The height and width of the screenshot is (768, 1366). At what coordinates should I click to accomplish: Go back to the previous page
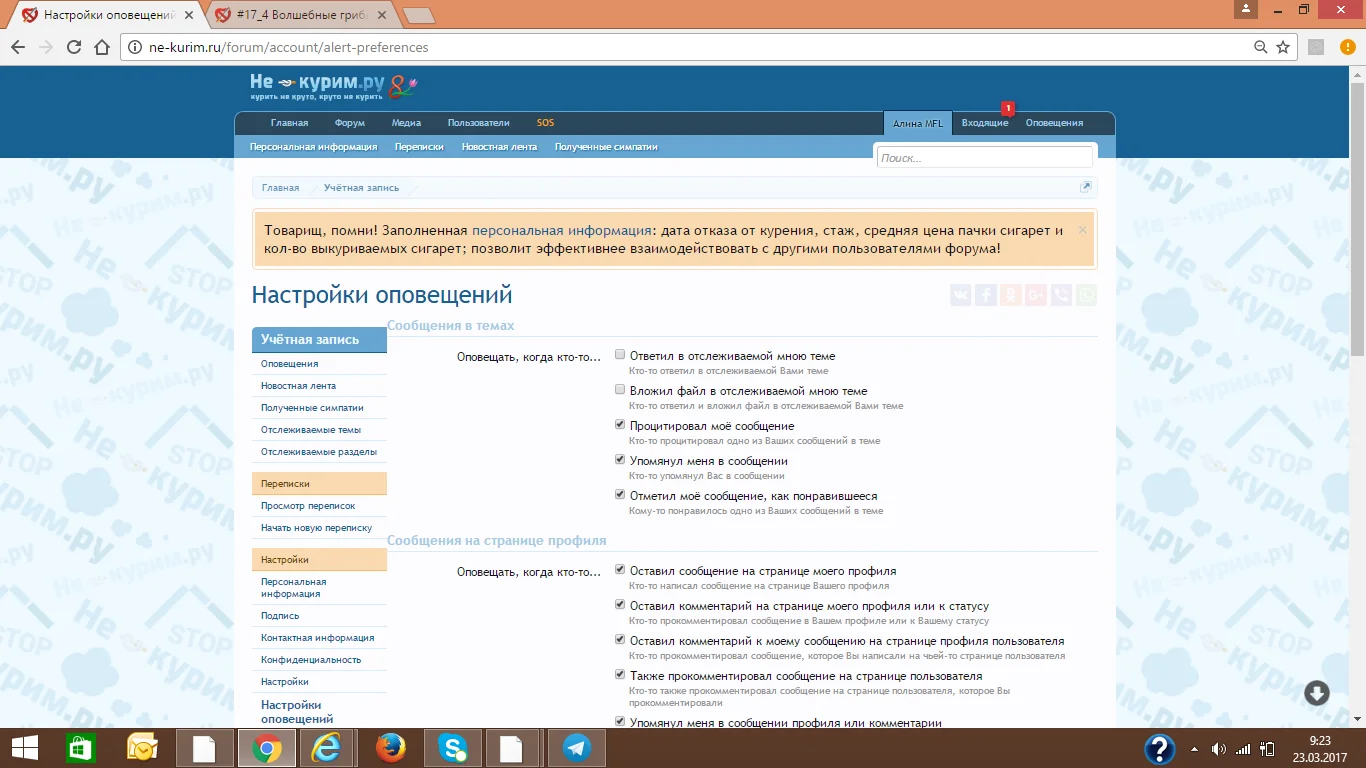(x=17, y=47)
